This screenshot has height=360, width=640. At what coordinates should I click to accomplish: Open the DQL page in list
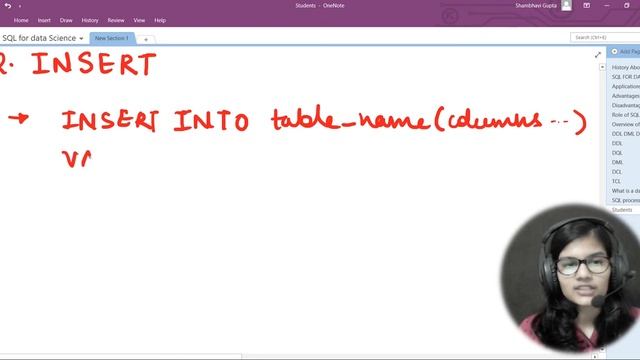tap(617, 153)
